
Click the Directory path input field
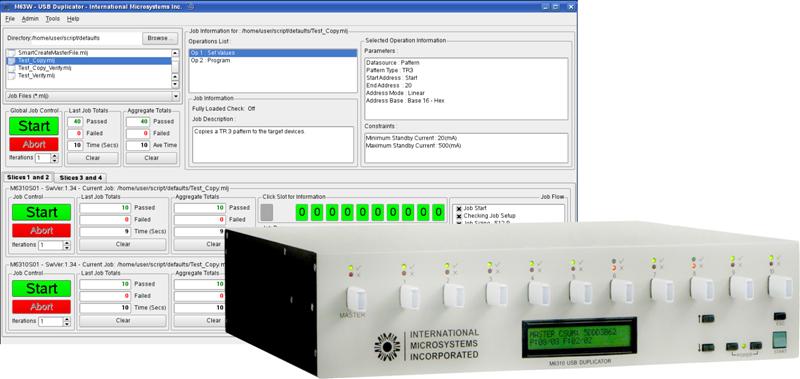pyautogui.click(x=86, y=38)
